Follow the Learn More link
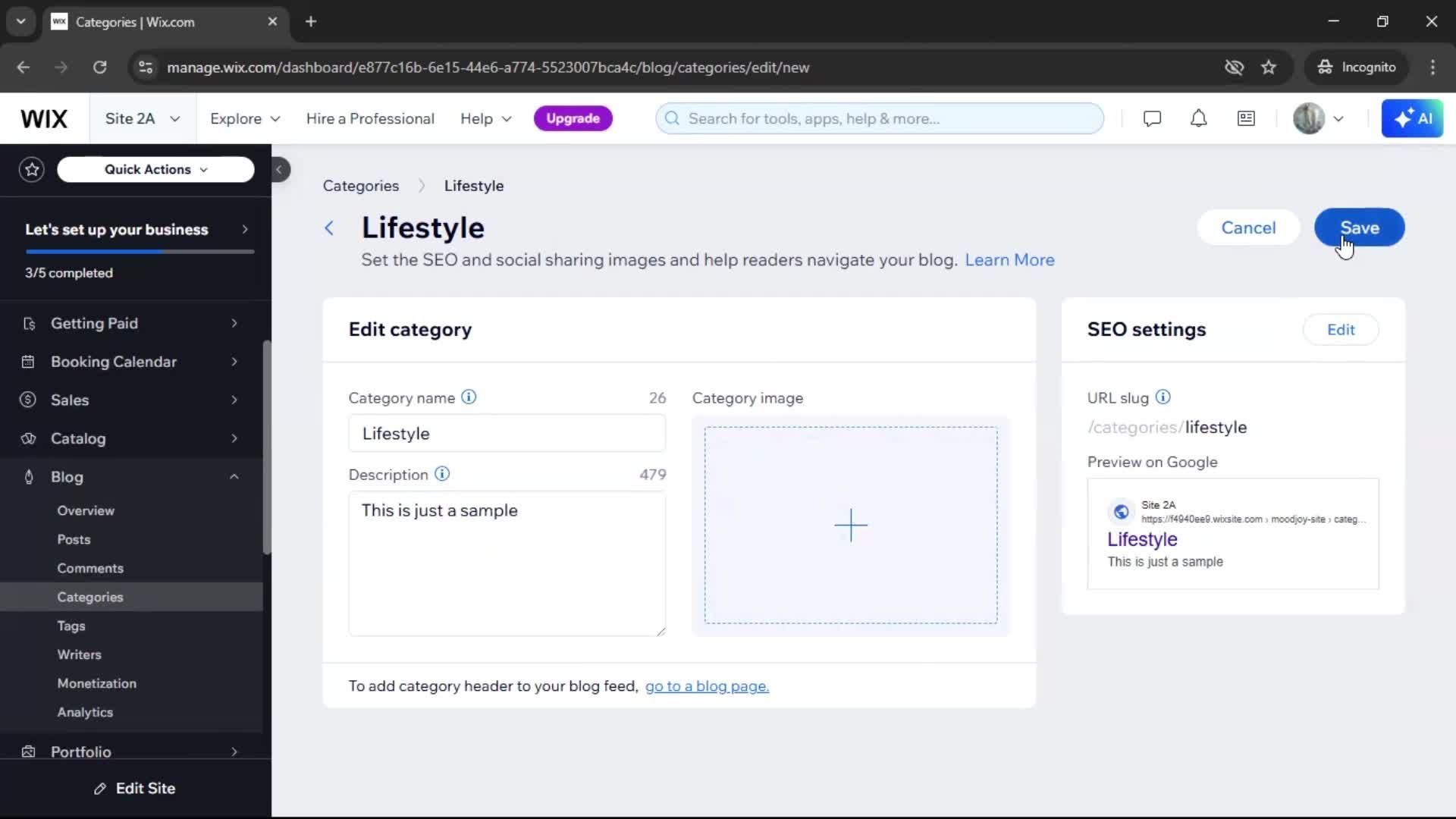Image resolution: width=1456 pixels, height=819 pixels. 1009,260
